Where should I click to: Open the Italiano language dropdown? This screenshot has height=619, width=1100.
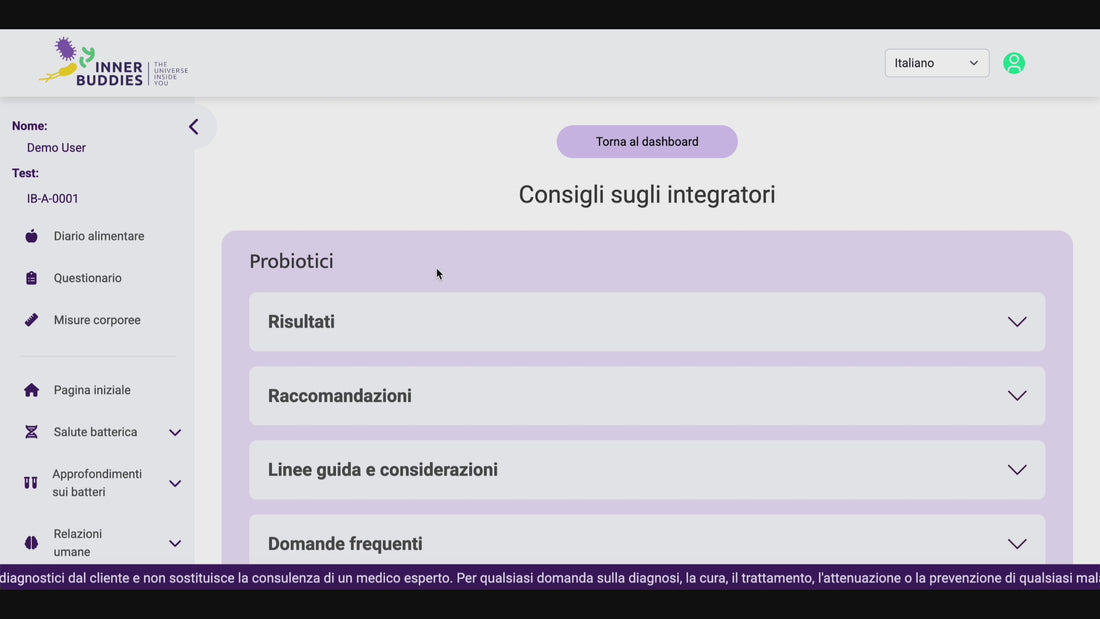coord(936,63)
